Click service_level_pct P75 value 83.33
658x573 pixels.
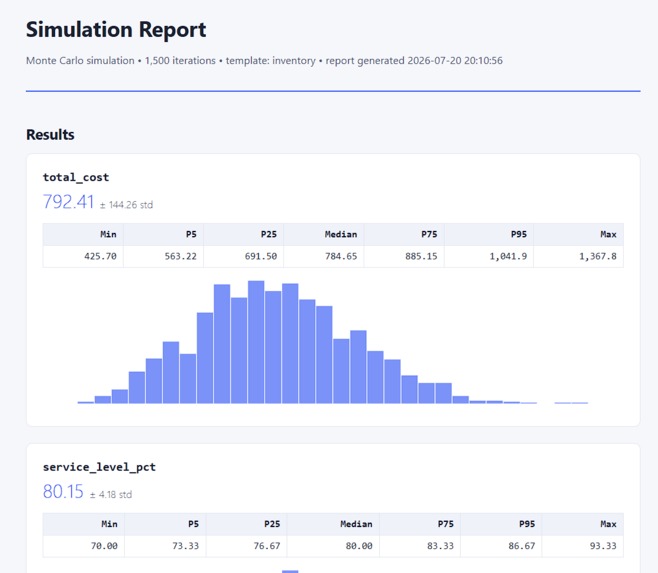pos(440,546)
